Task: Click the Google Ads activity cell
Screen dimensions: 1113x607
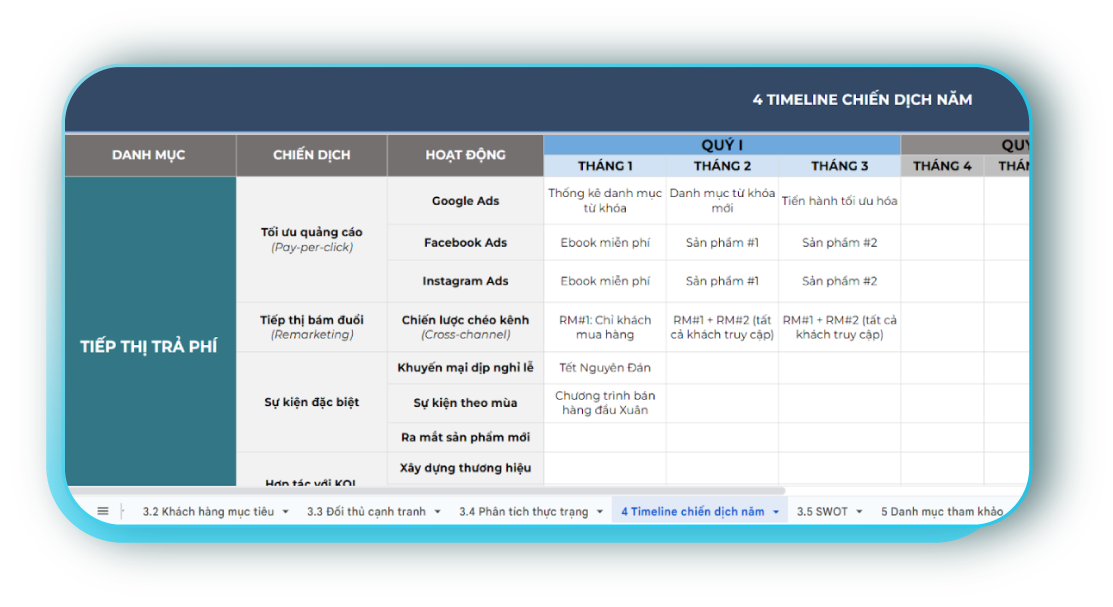Action: point(465,201)
